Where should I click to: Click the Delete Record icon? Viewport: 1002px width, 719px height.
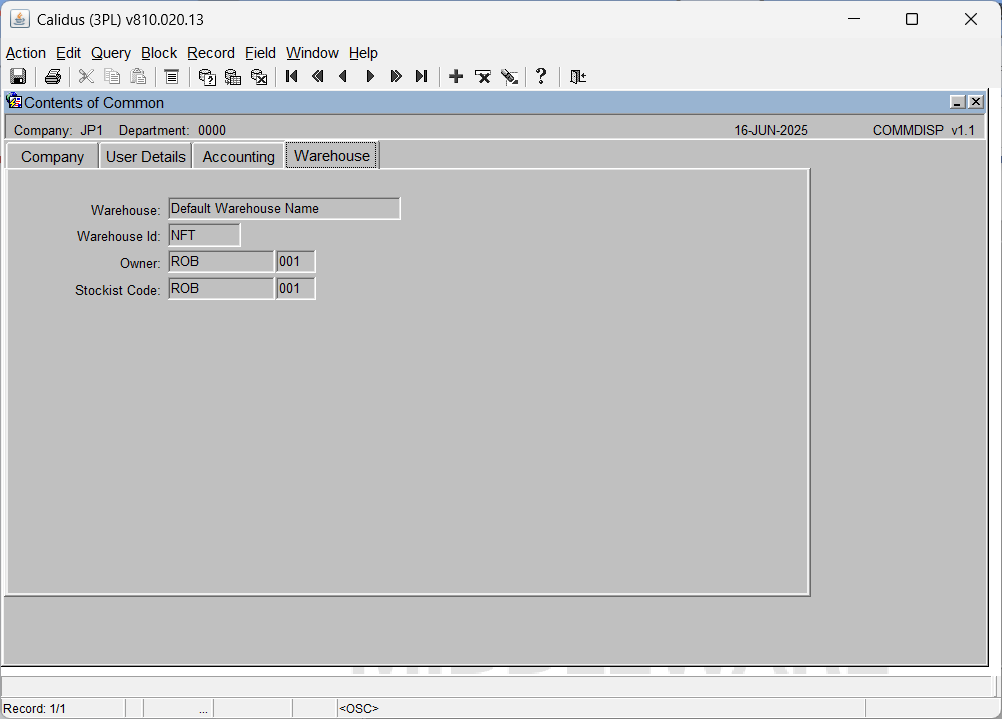click(x=482, y=77)
